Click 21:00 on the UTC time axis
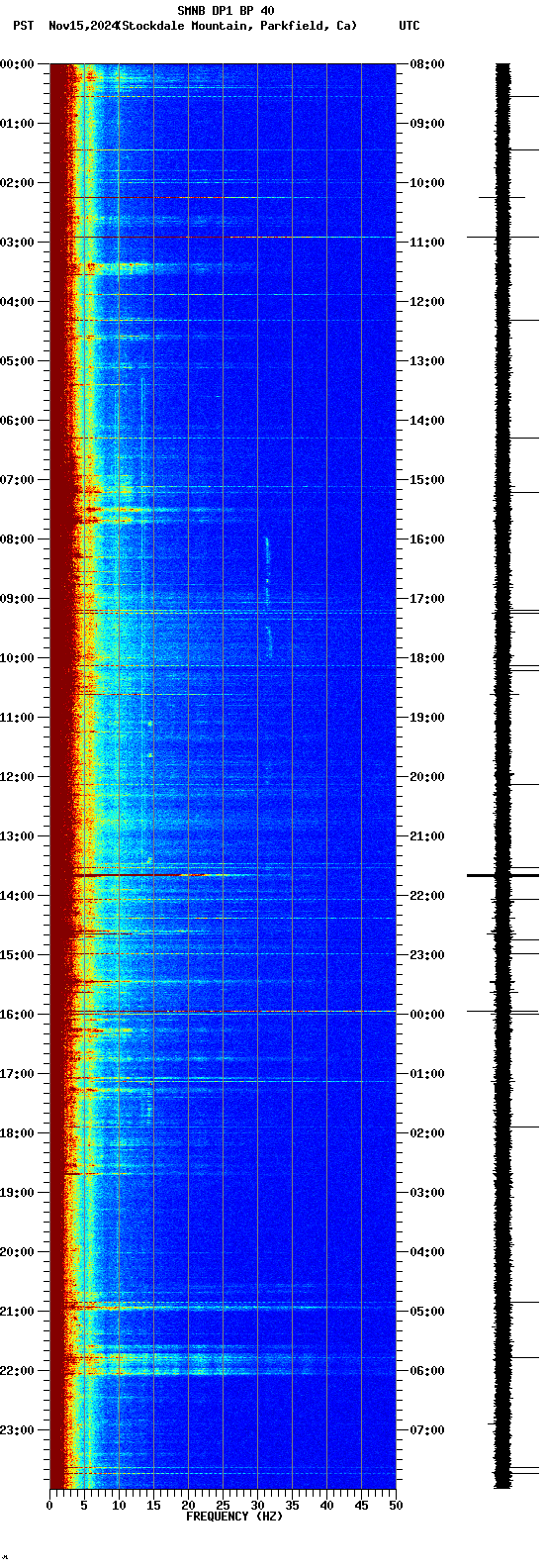The height and width of the screenshot is (1568, 546). 426,836
